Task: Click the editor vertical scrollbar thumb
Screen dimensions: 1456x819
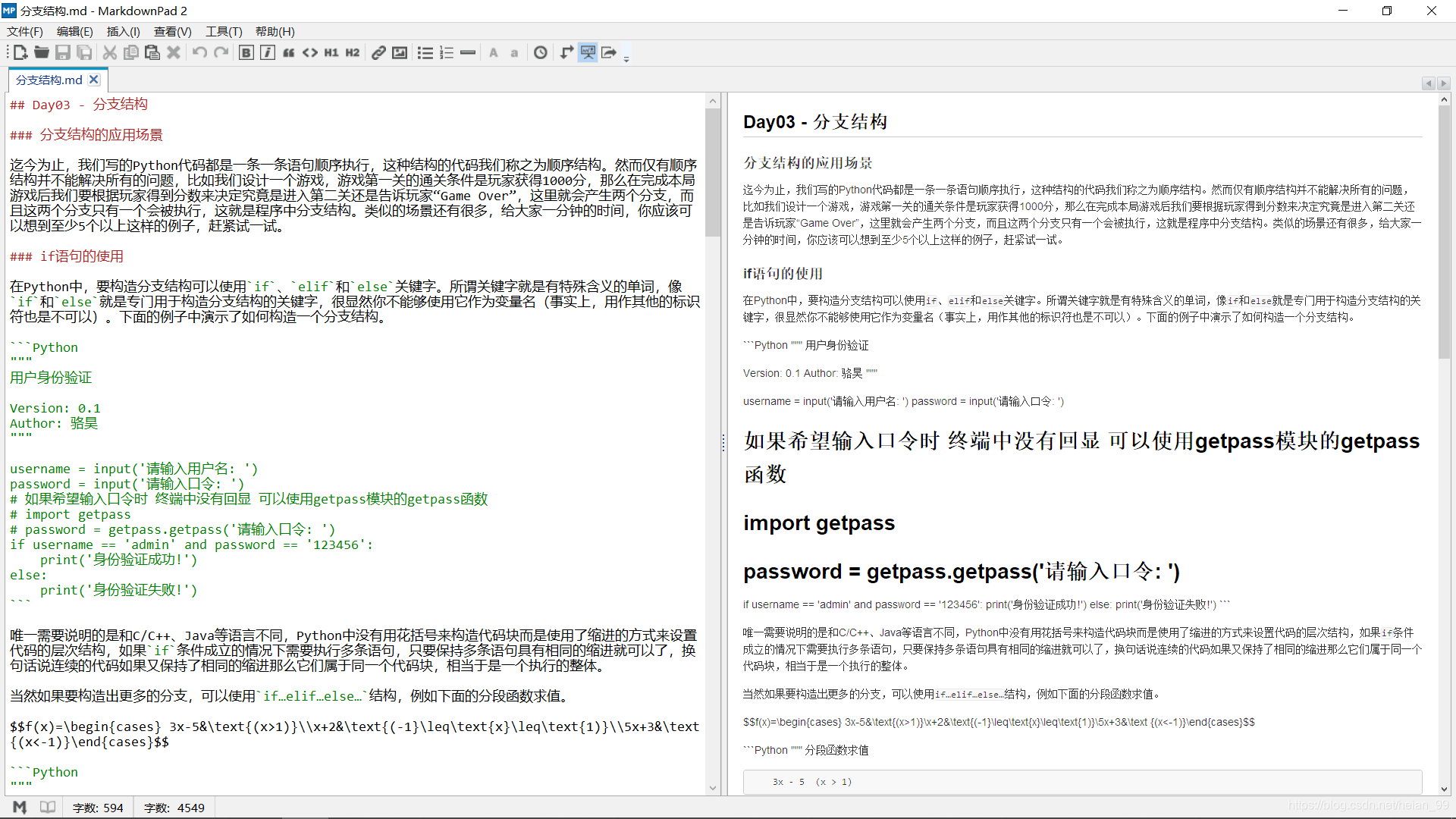Action: [713, 172]
